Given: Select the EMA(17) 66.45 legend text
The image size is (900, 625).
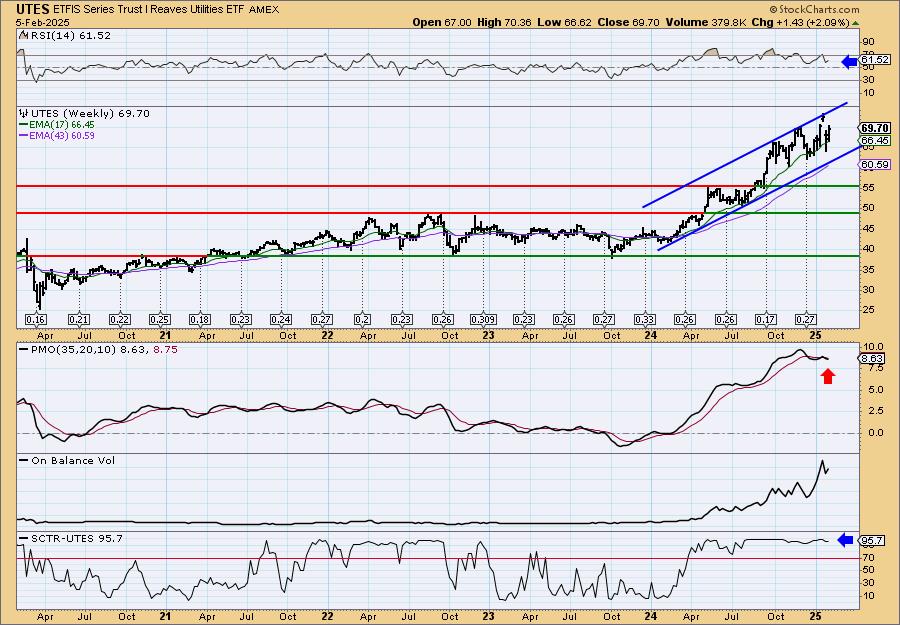Looking at the screenshot, I should [62, 125].
